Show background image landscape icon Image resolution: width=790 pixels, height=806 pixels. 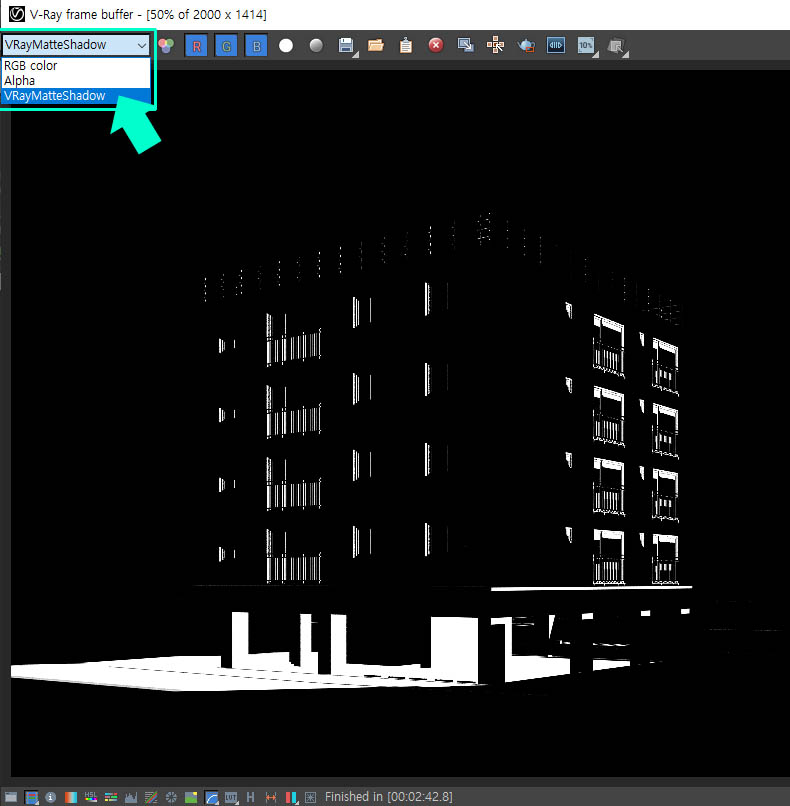(x=191, y=797)
